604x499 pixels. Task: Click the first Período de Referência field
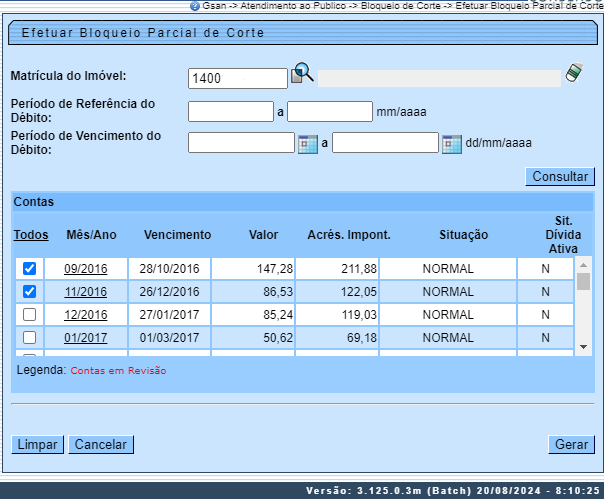pyautogui.click(x=230, y=111)
